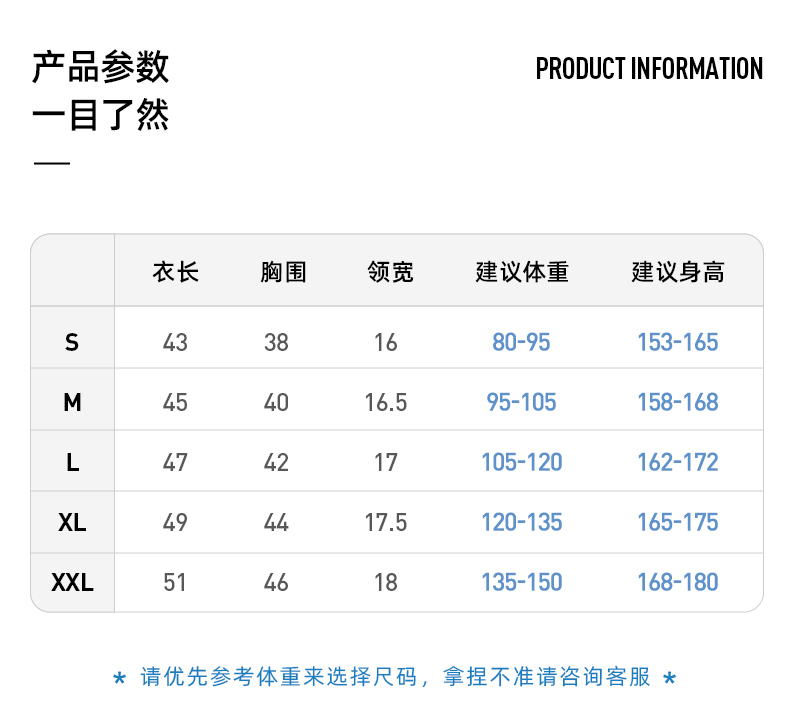Click the 168-180 height range

pyautogui.click(x=678, y=583)
